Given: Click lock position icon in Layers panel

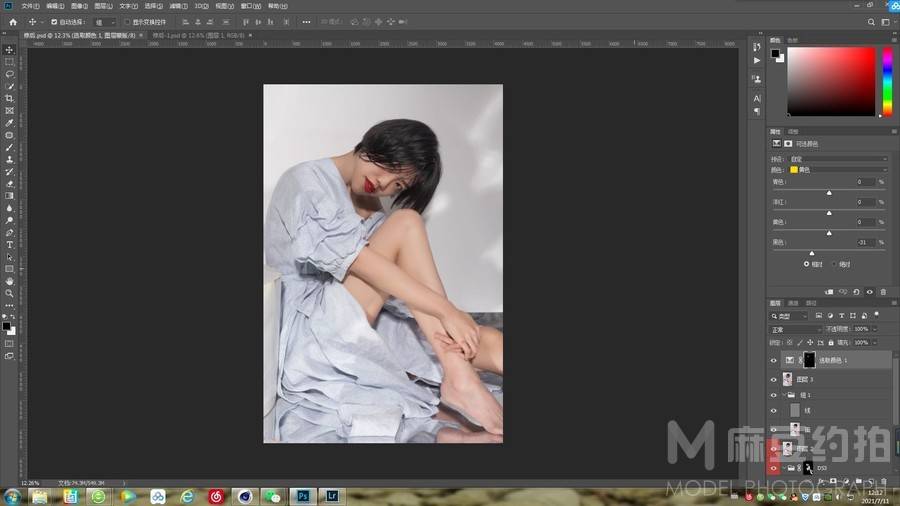Looking at the screenshot, I should click(x=810, y=342).
